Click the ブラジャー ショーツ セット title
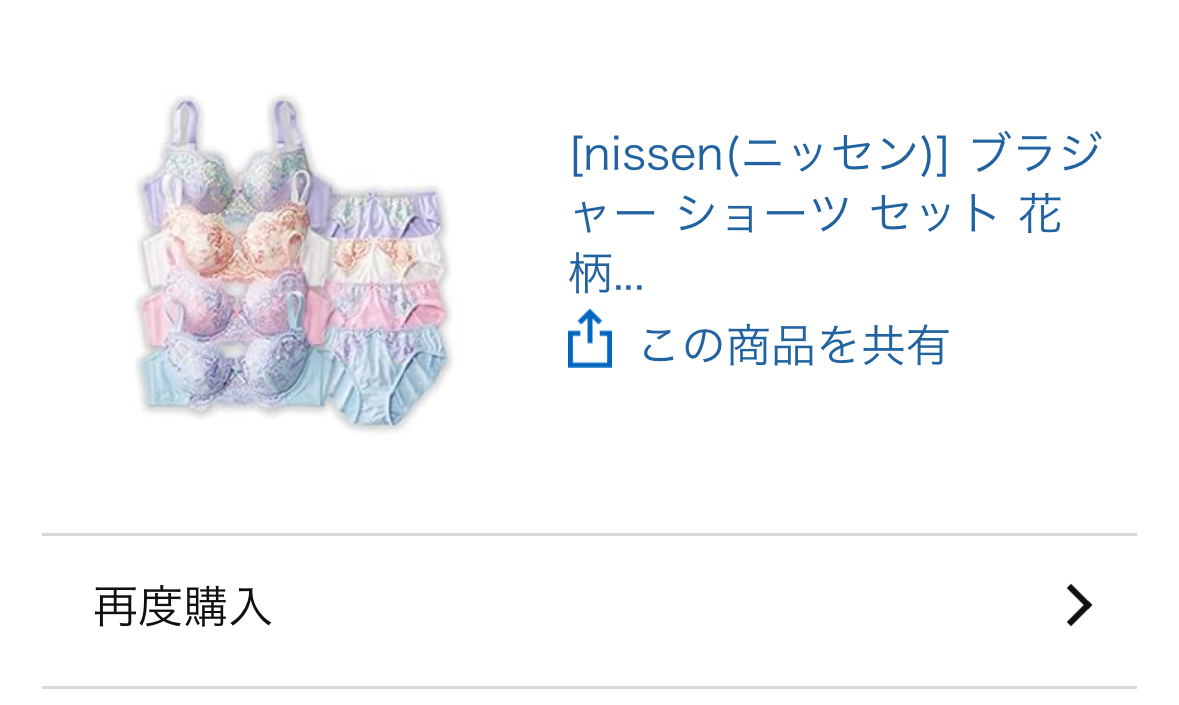The width and height of the screenshot is (1179, 705). pos(836,213)
